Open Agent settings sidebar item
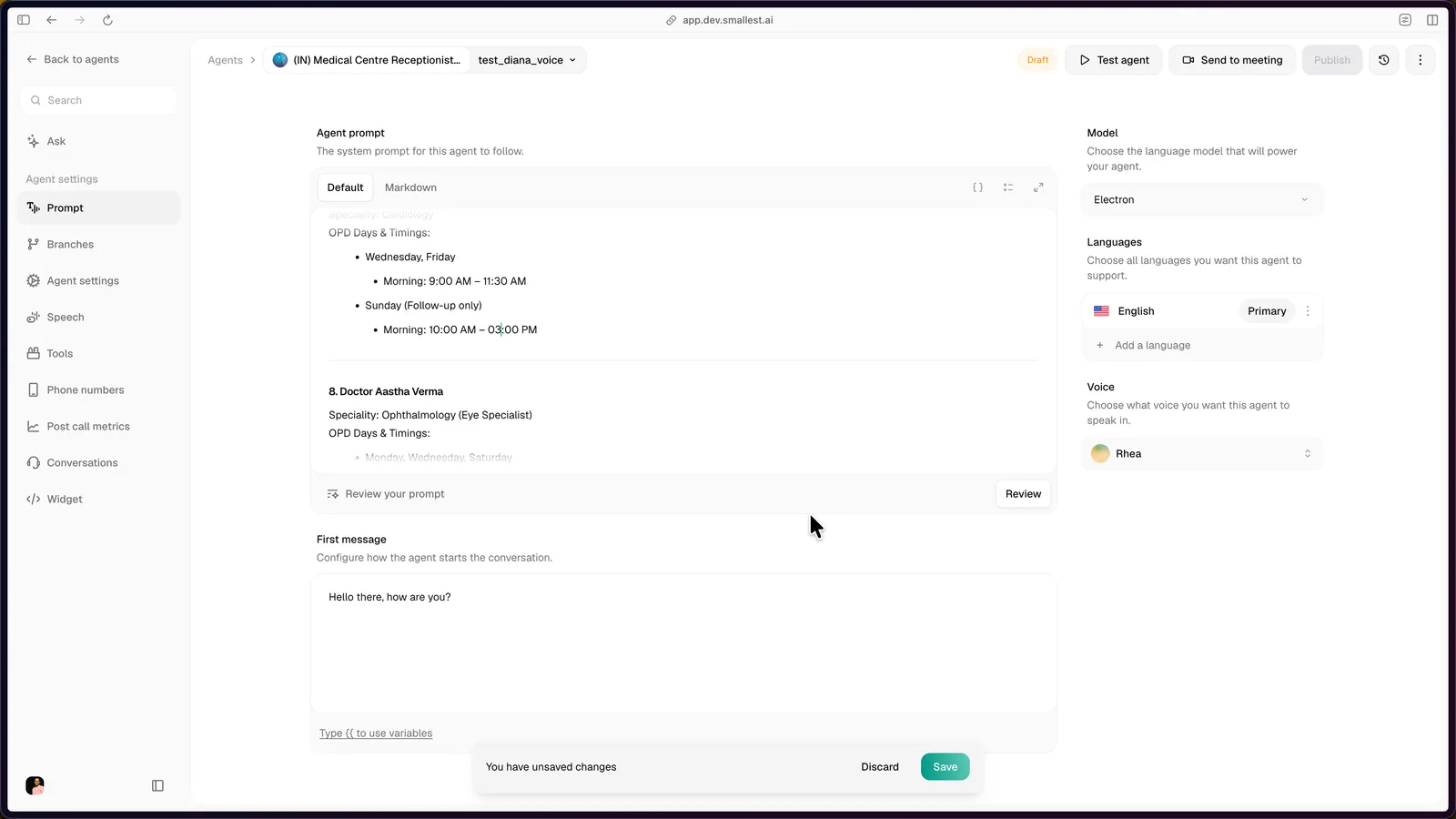The image size is (1456, 819). click(98, 280)
